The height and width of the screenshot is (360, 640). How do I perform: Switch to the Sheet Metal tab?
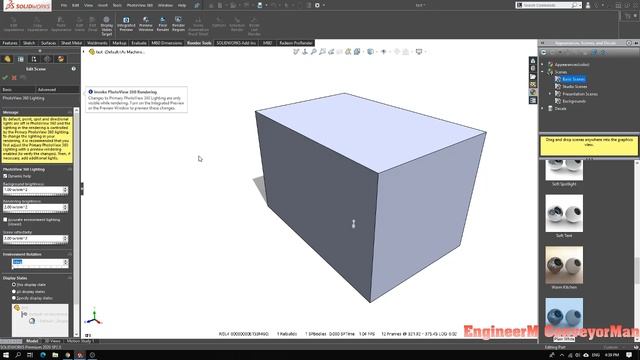[x=71, y=43]
